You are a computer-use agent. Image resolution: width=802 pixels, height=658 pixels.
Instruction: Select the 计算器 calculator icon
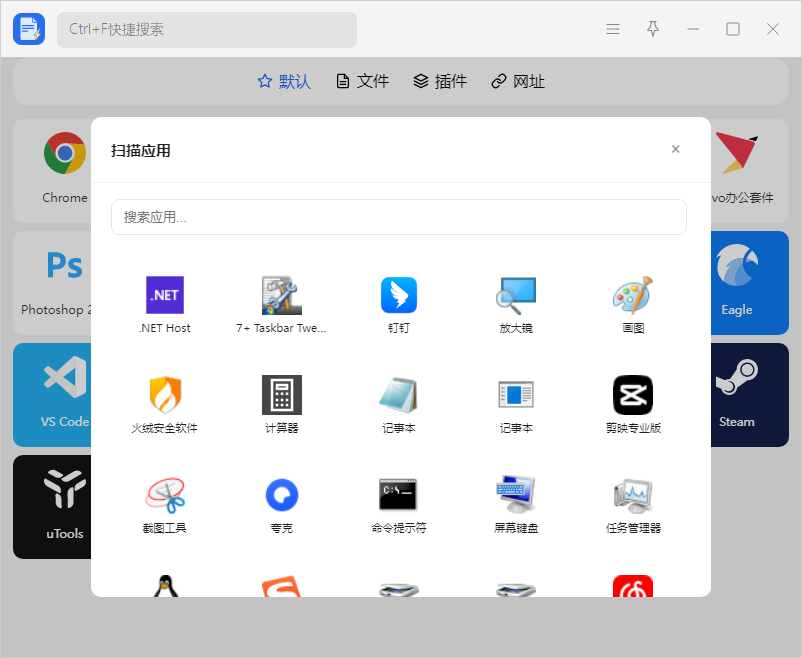tap(282, 395)
